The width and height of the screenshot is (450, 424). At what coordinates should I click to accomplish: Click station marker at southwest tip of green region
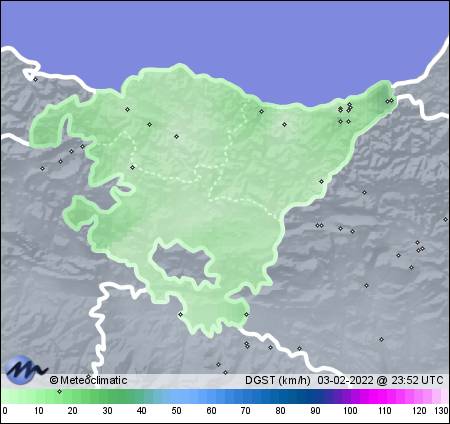[x=180, y=314]
